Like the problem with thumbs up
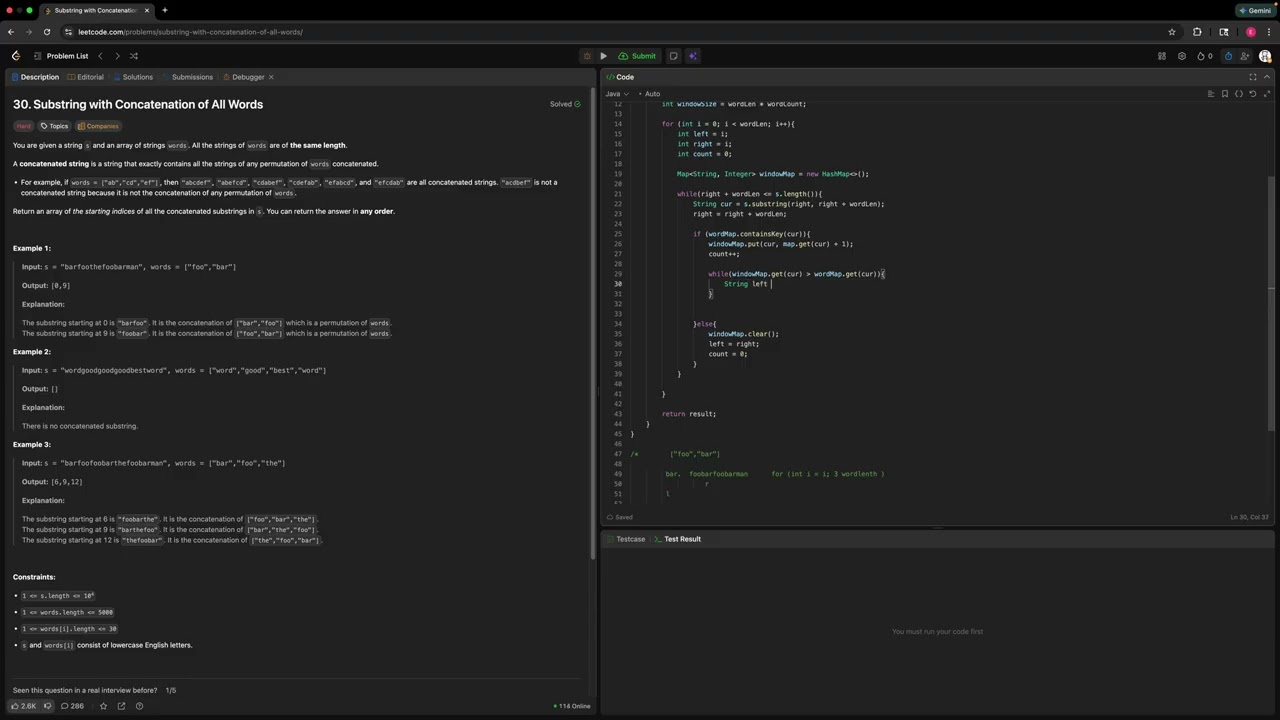 pyautogui.click(x=24, y=706)
